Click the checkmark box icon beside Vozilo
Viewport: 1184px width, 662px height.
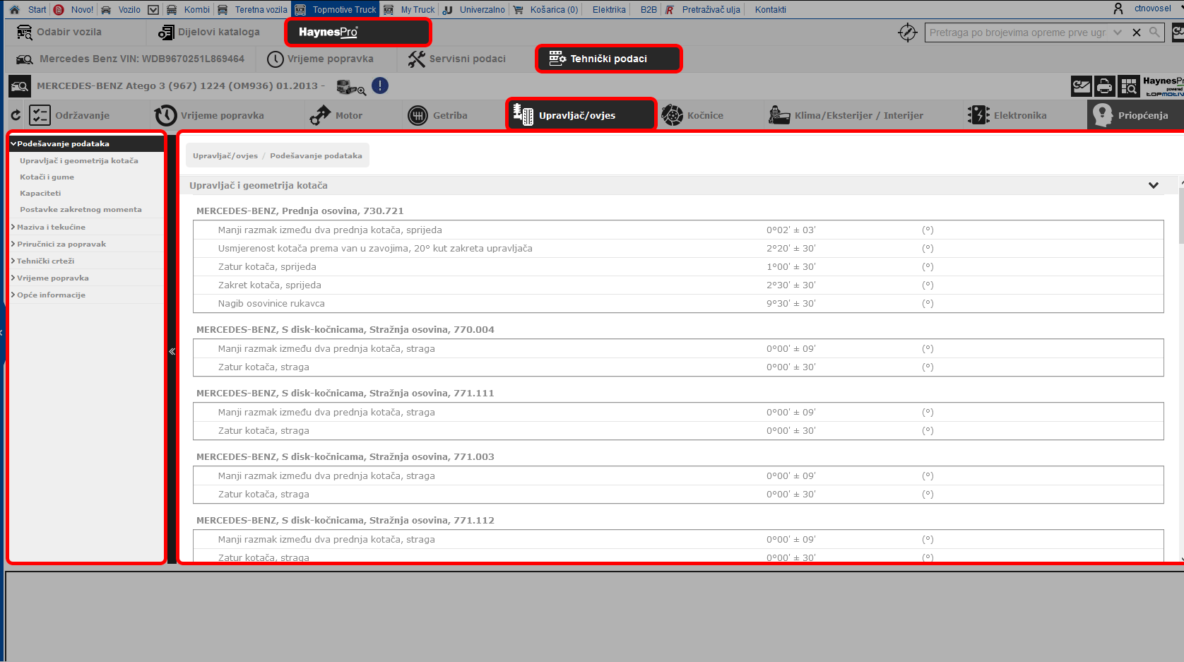(x=153, y=10)
